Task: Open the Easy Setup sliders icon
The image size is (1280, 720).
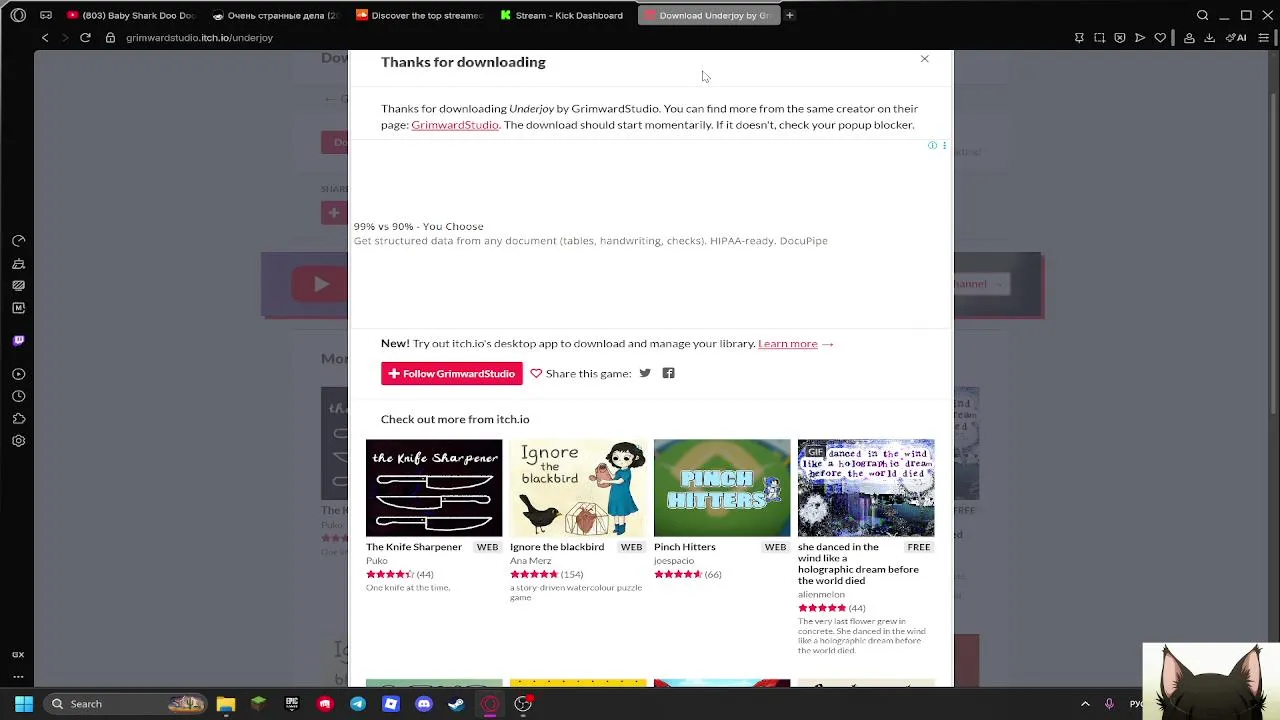Action: pyautogui.click(x=1265, y=38)
